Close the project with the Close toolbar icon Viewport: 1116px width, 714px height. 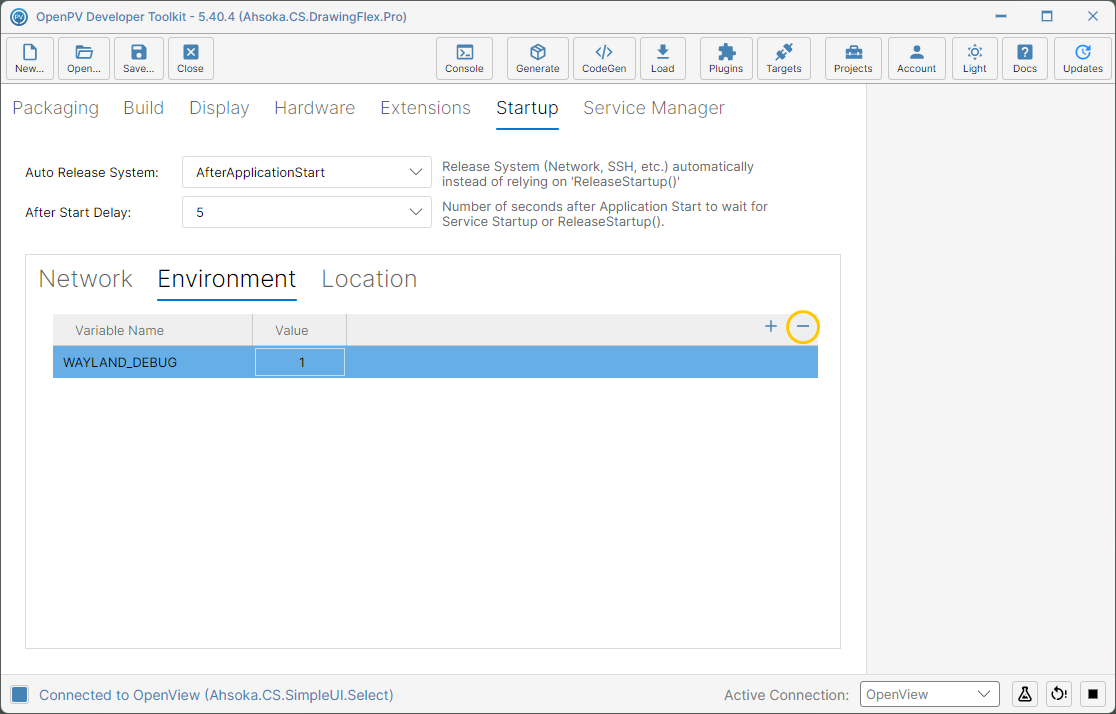191,58
